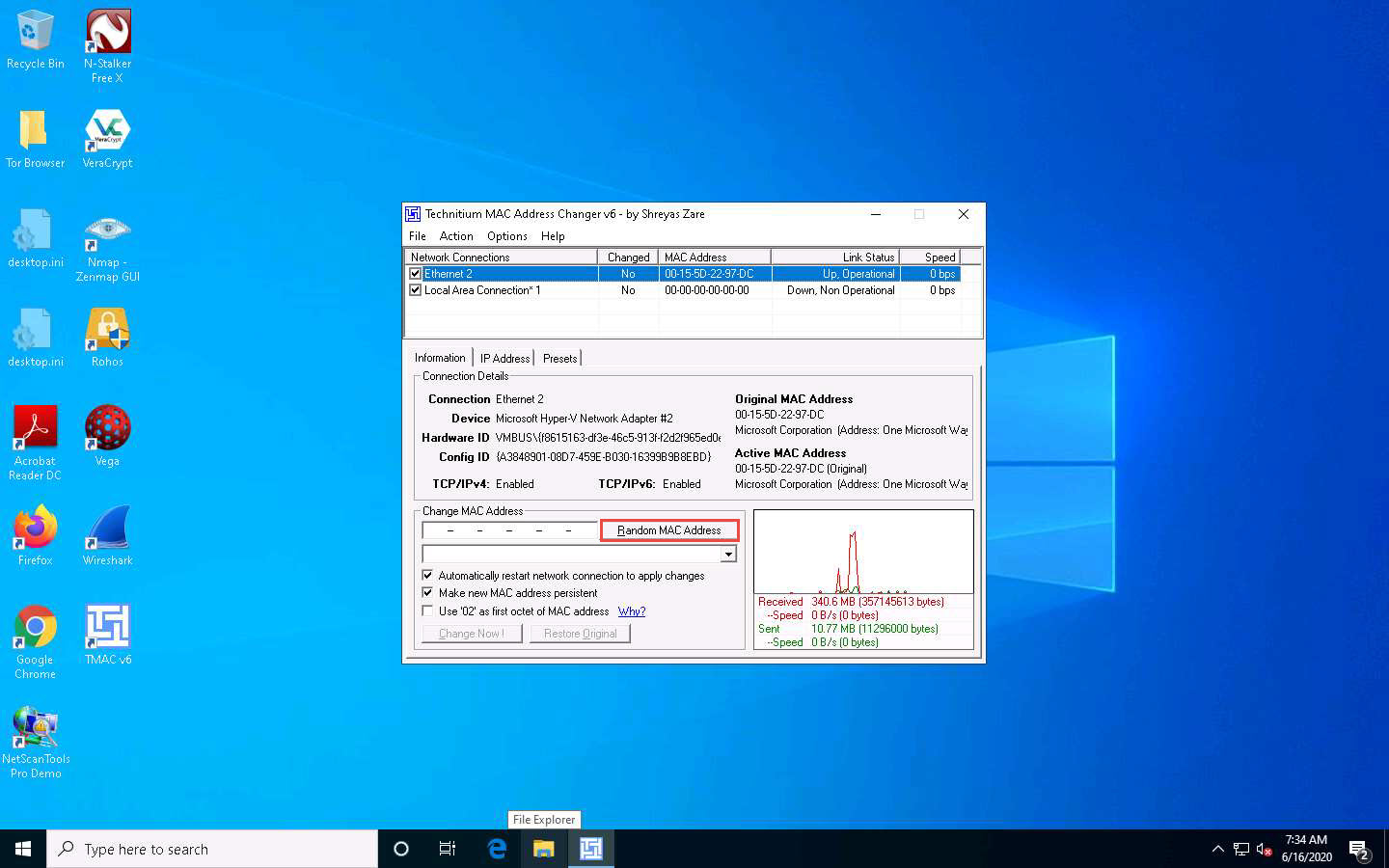Screen dimensions: 1389x868
Task: Select the TMAC taskbar button
Action: 591,849
